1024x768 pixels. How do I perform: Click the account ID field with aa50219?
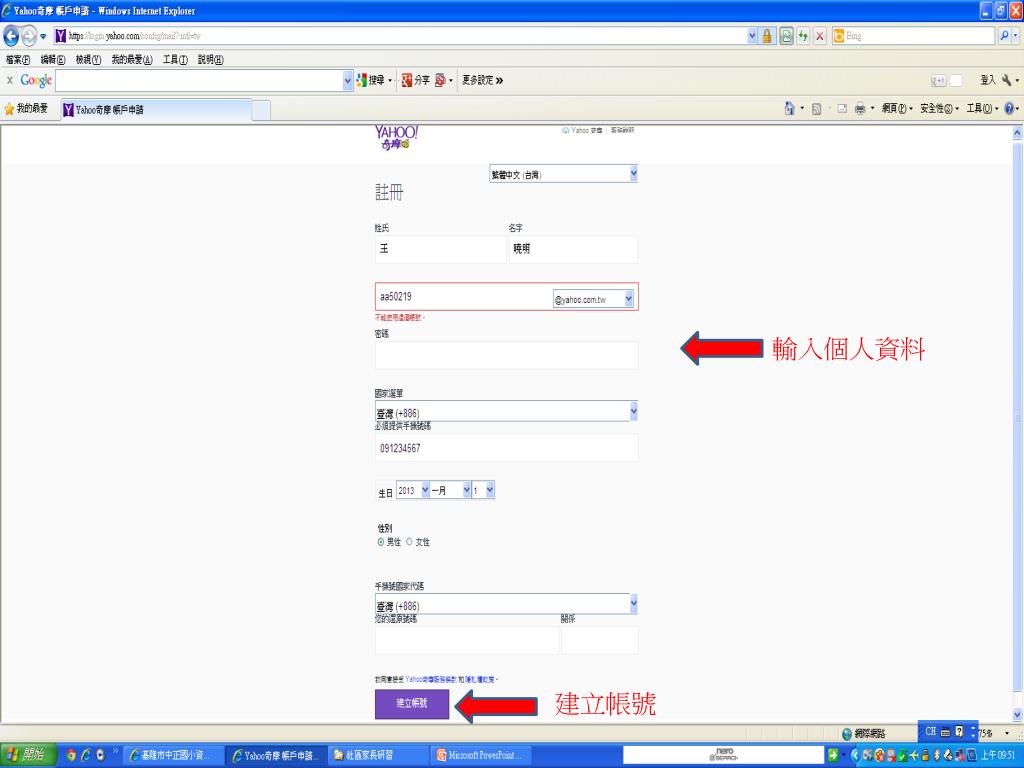tap(464, 296)
